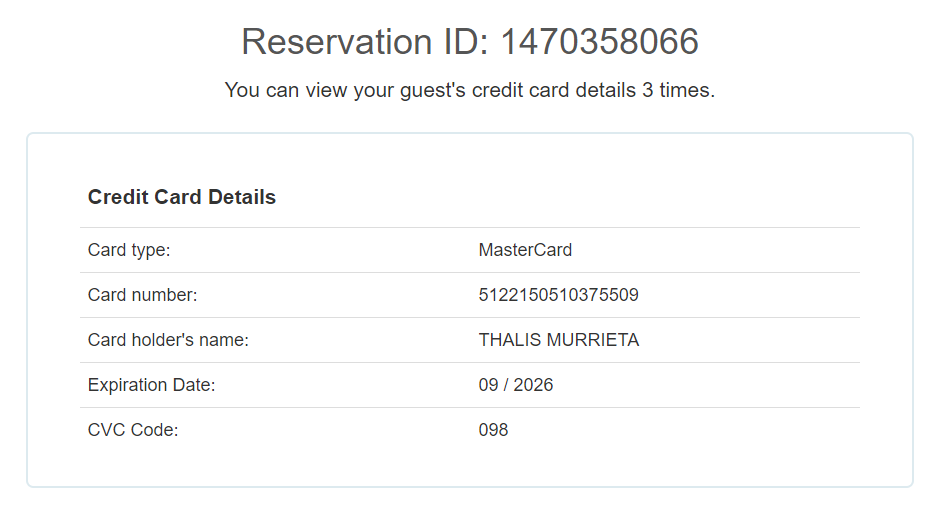Click the "Card holder's name:" label

coord(168,340)
